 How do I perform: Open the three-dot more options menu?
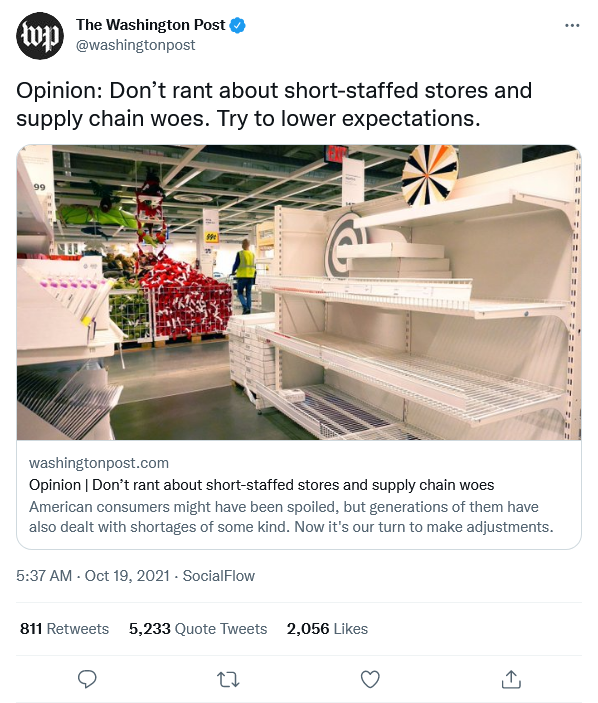[572, 26]
